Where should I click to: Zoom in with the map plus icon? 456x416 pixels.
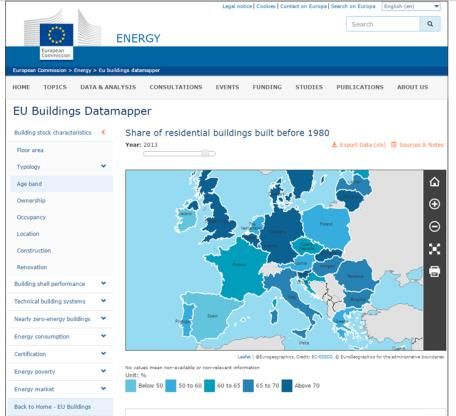point(434,204)
